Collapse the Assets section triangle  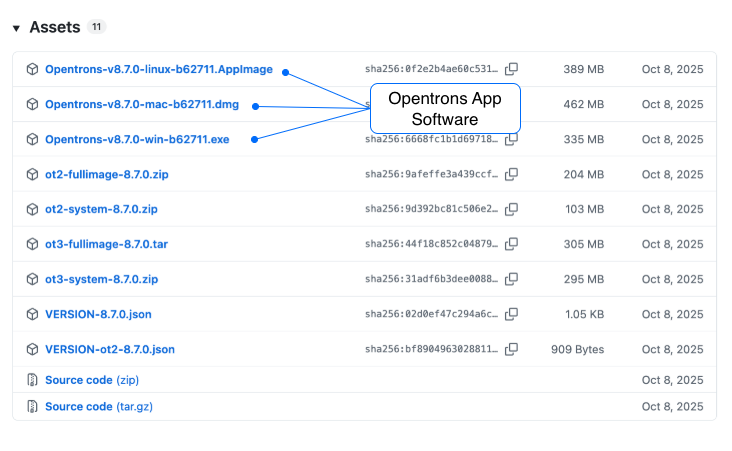pos(16,28)
